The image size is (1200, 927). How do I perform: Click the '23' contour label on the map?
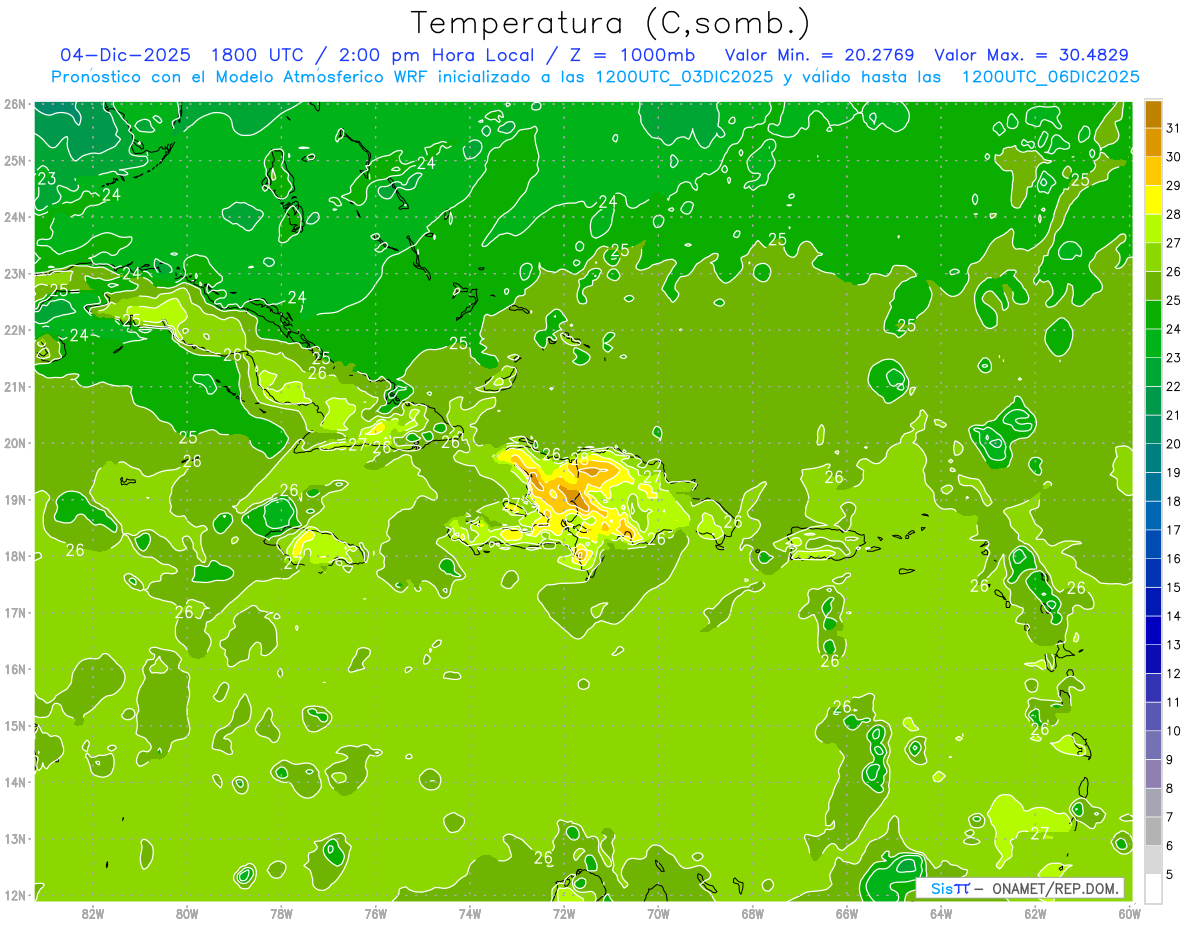point(46,179)
